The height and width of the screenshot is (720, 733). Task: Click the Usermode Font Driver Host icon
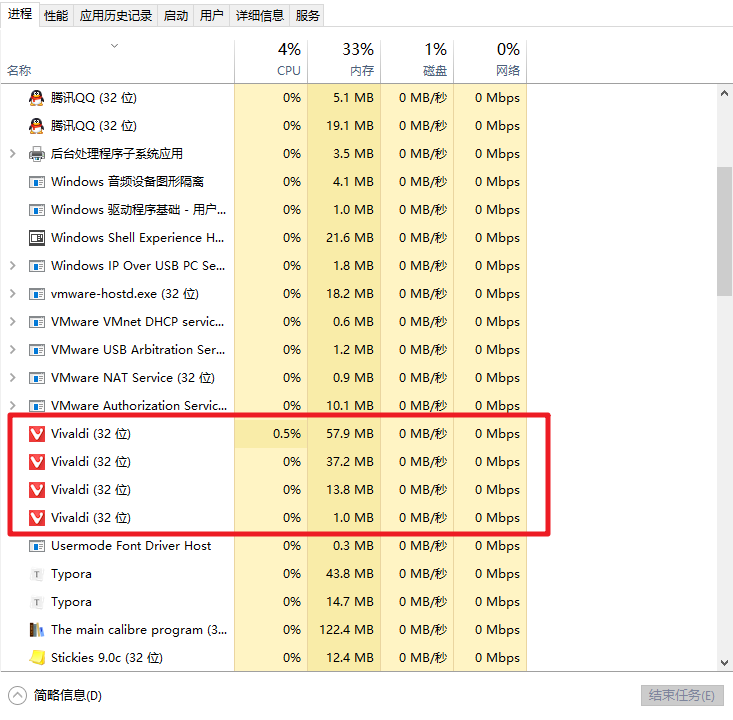point(37,546)
